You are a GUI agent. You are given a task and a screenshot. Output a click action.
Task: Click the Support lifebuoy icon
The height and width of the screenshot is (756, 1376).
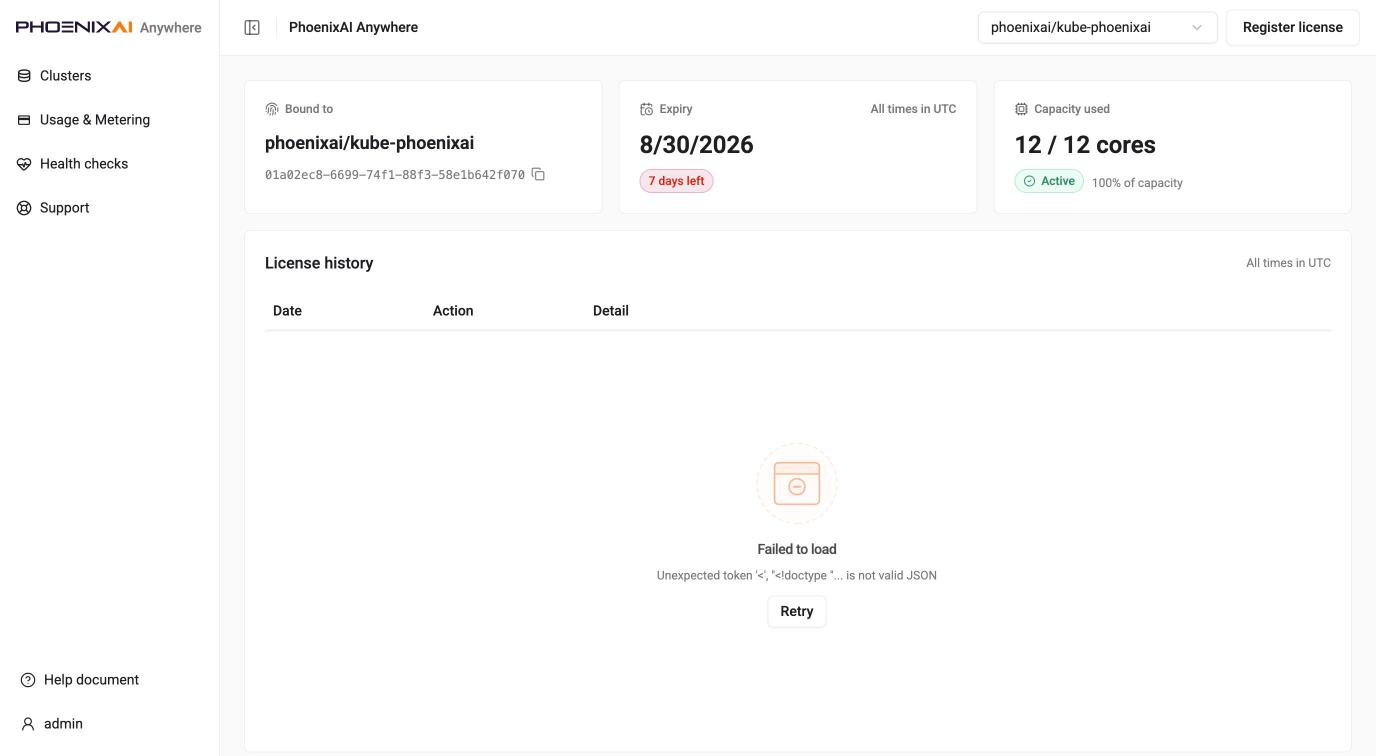24,208
